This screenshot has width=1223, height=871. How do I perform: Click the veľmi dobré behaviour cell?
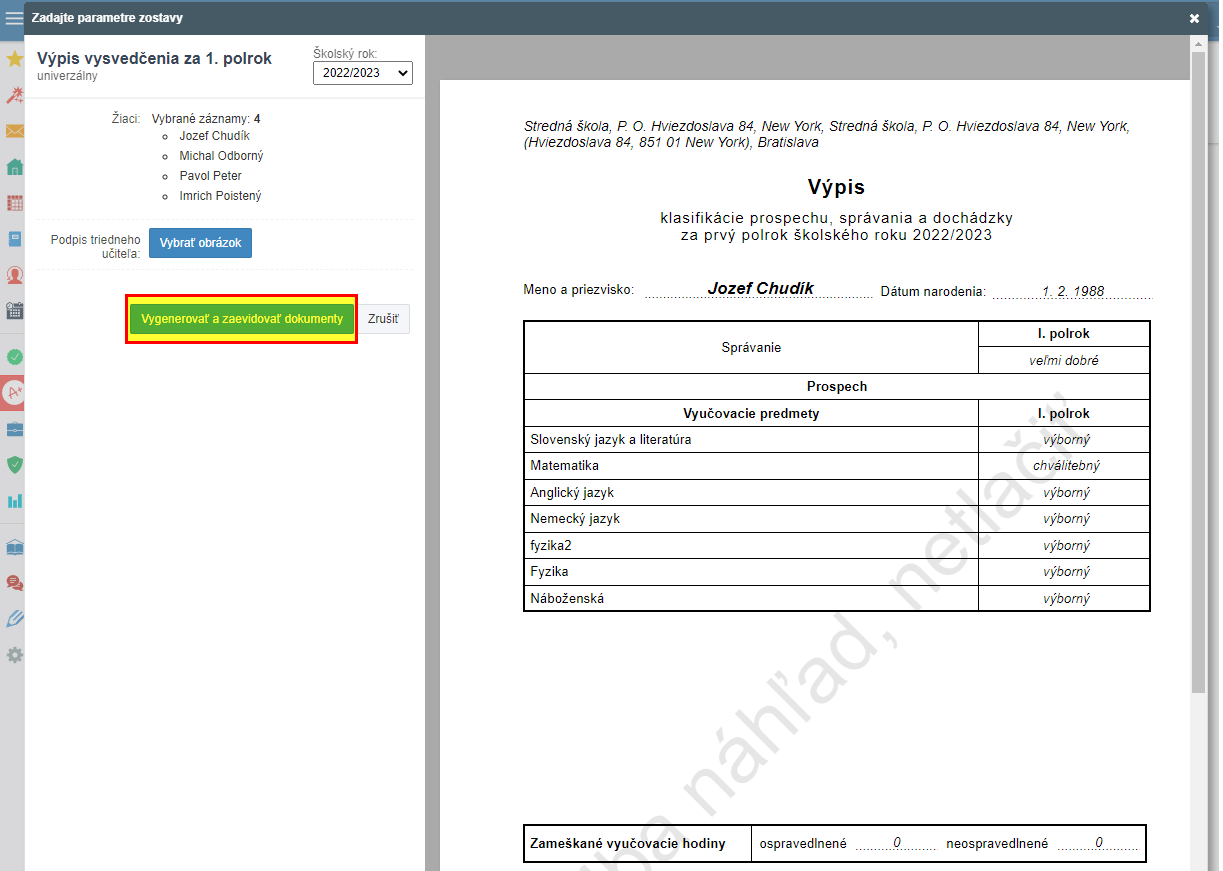click(x=1064, y=360)
